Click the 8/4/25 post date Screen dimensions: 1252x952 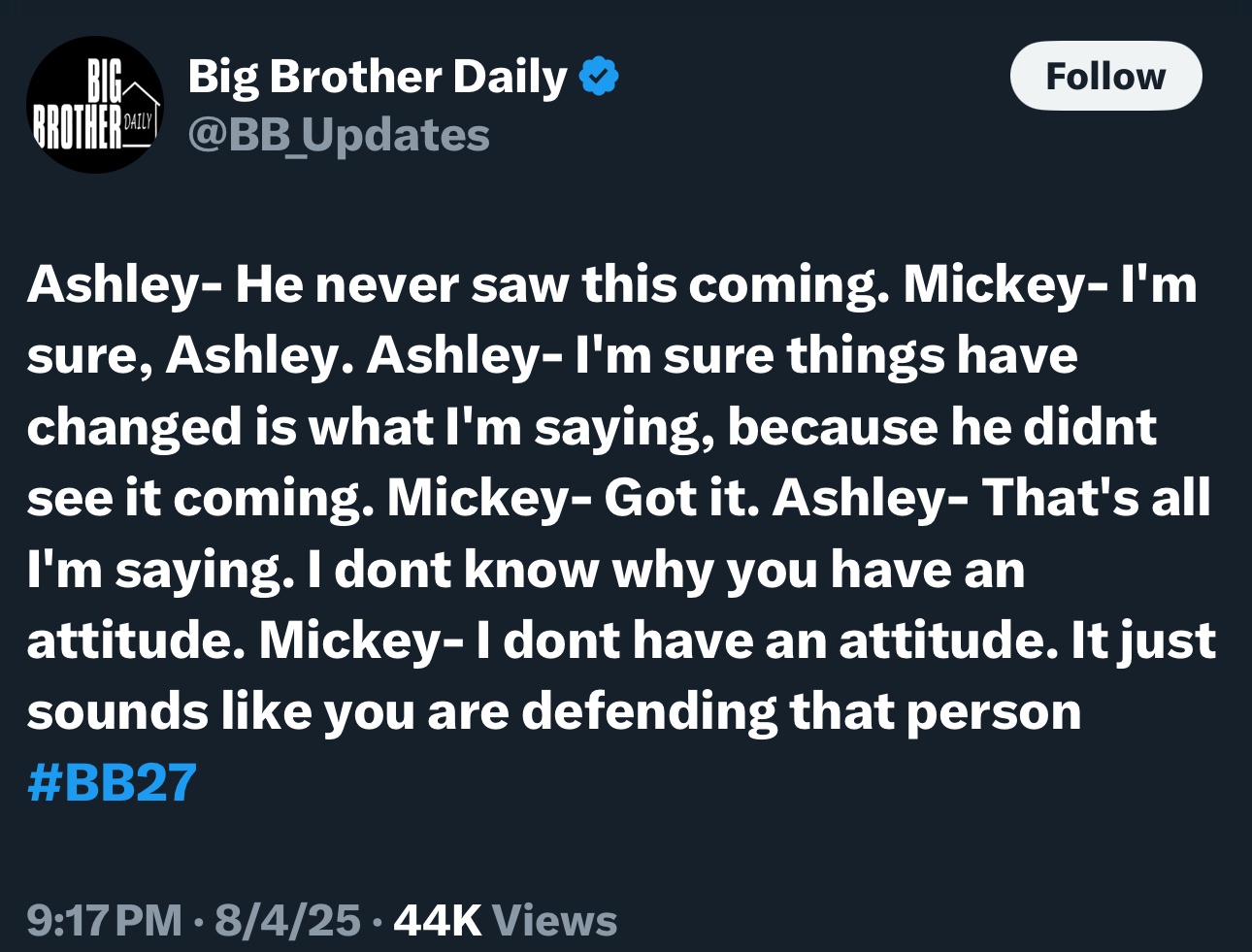[287, 920]
